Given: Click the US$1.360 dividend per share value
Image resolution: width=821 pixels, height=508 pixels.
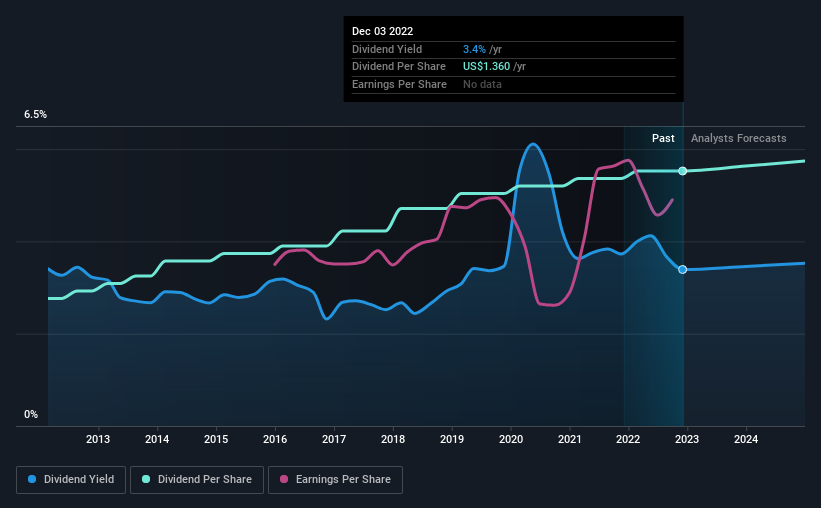Looking at the screenshot, I should coord(486,67).
